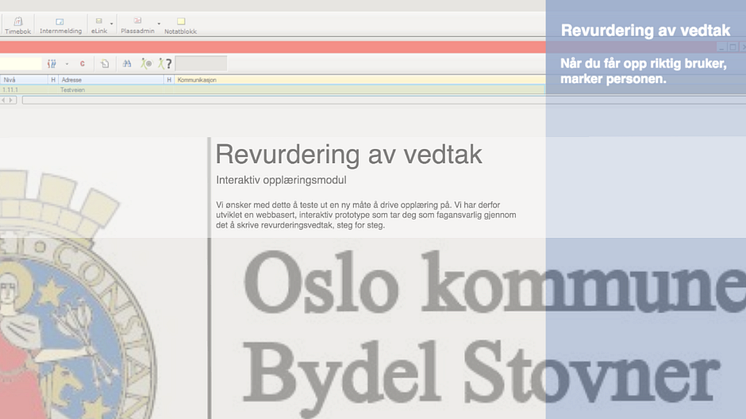Open the Timebok toolbar button
This screenshot has height=419, width=746.
[18, 25]
